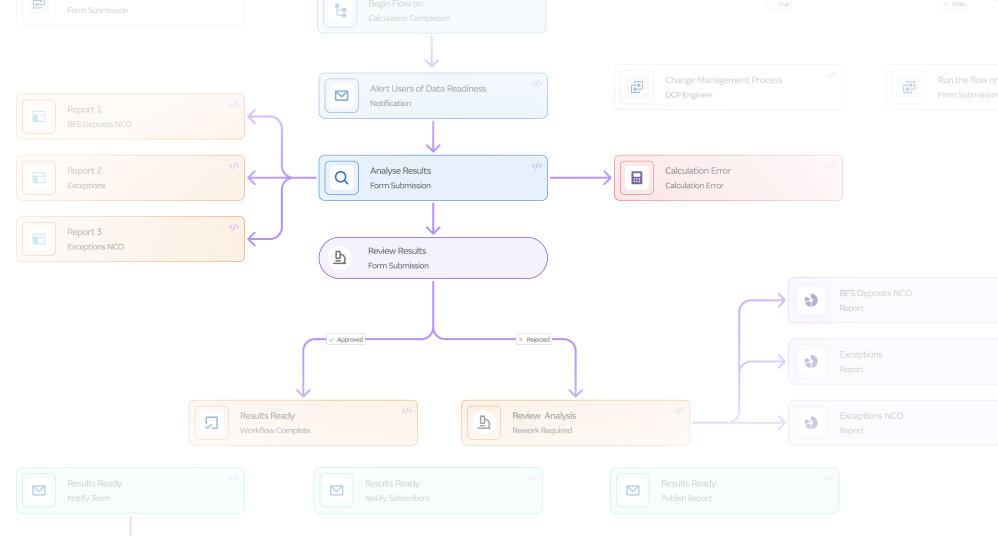Open code view icon on Notify Subscribers node
The height and width of the screenshot is (536, 998).
pyautogui.click(x=531, y=479)
